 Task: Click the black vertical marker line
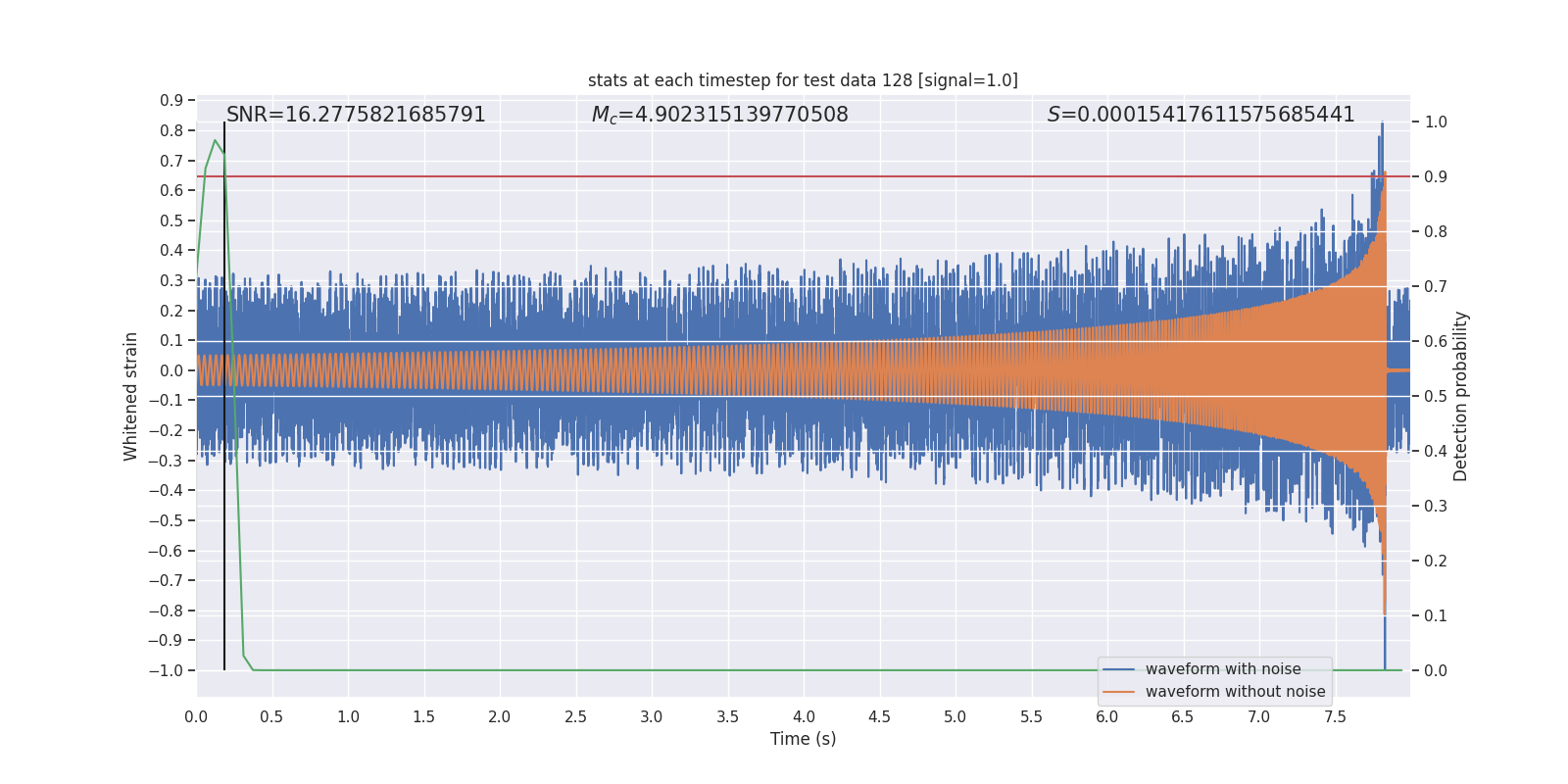coord(224,396)
